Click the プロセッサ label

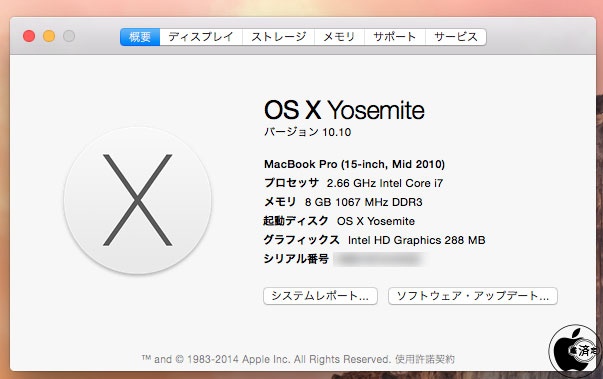[292, 183]
